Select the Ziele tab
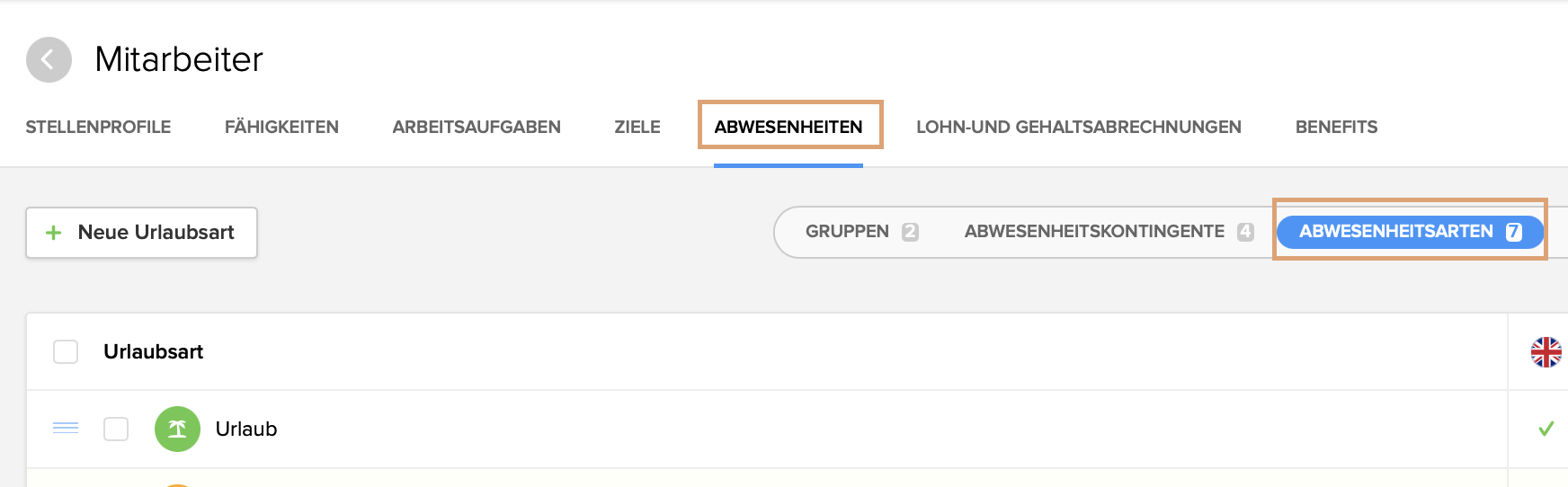1568x487 pixels. [637, 128]
